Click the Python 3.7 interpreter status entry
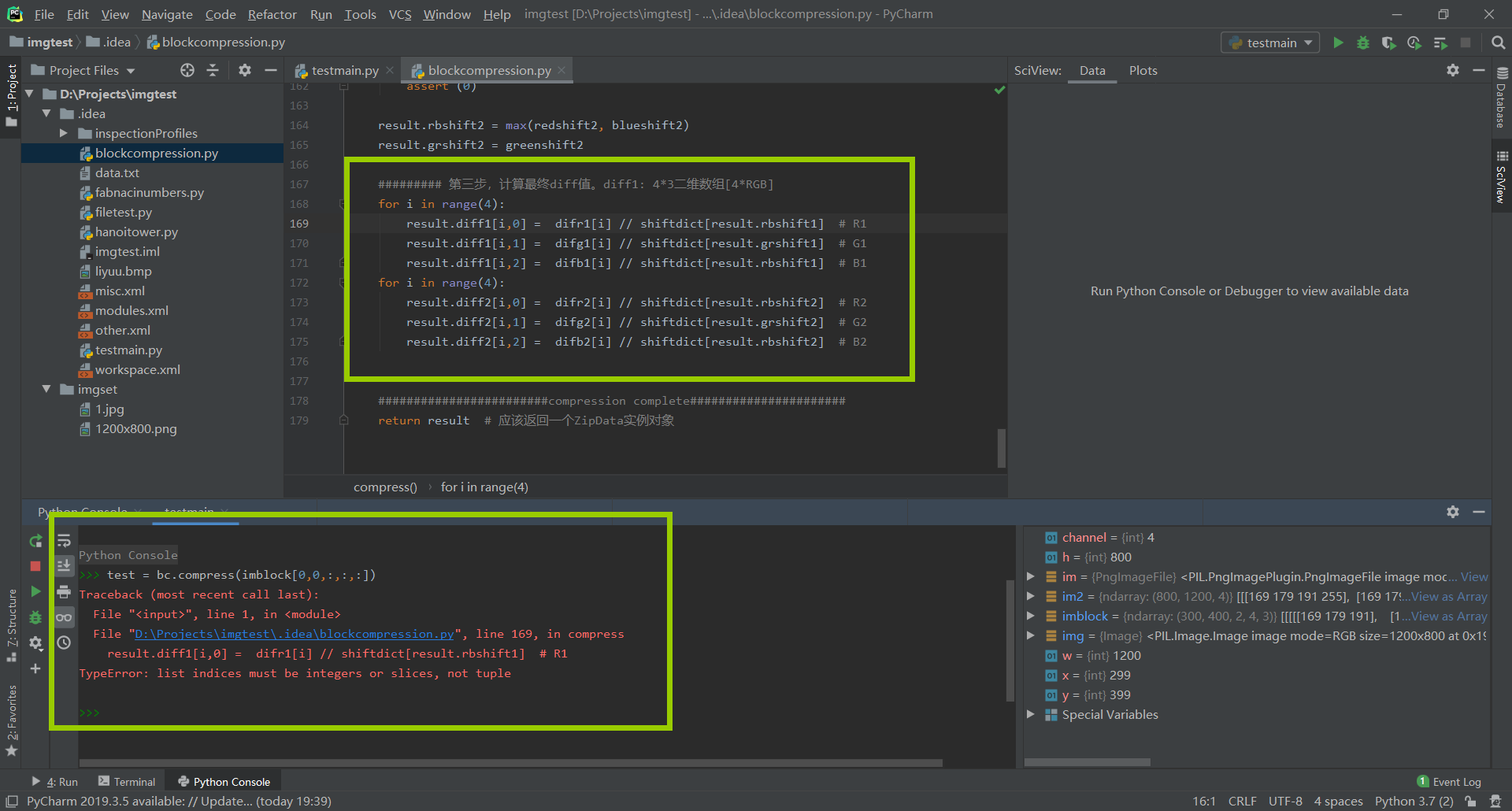Image resolution: width=1512 pixels, height=811 pixels. coord(1414,802)
